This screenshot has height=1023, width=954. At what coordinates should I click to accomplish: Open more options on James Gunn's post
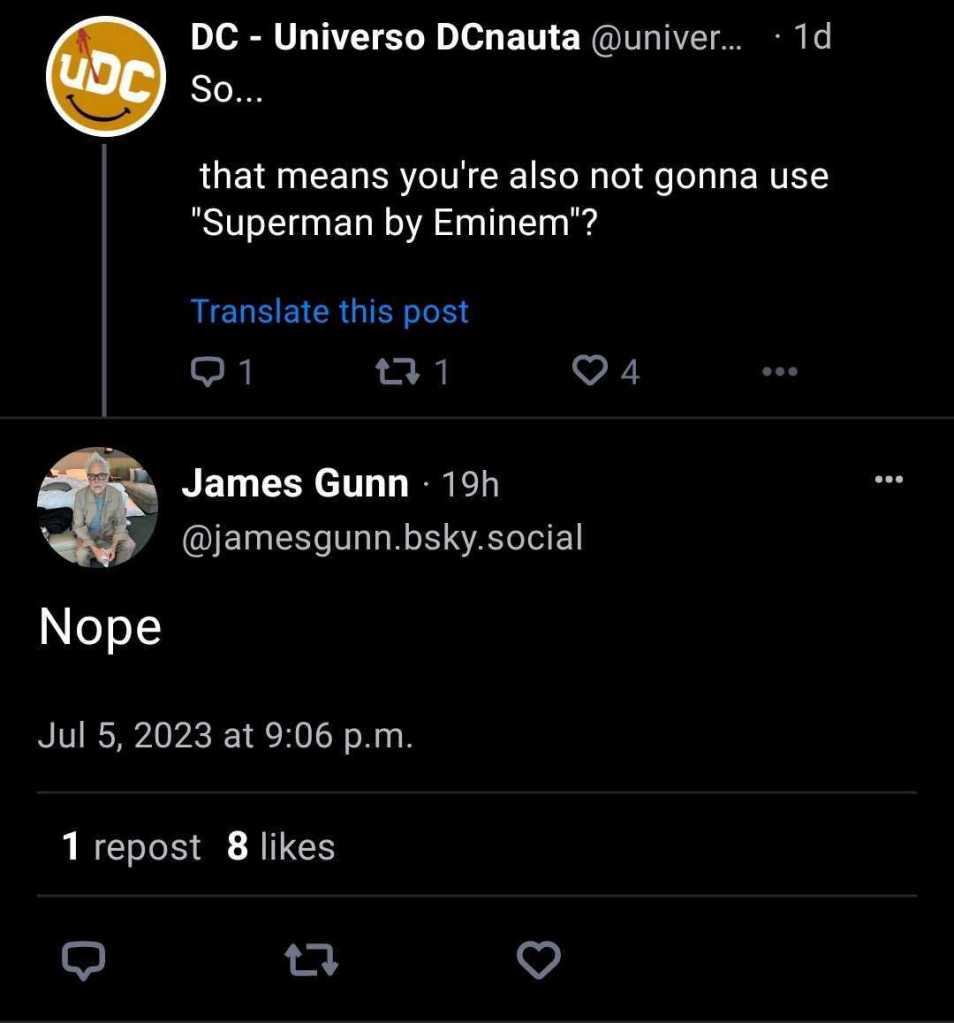click(888, 481)
